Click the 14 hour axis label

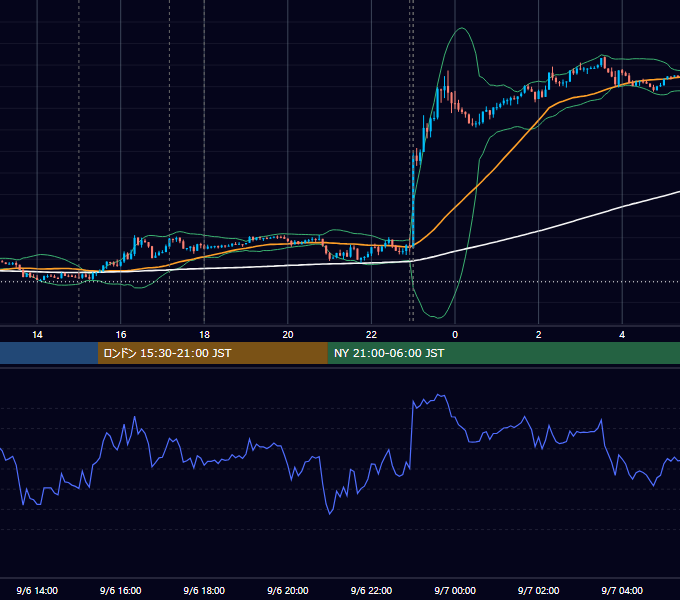(x=37, y=335)
